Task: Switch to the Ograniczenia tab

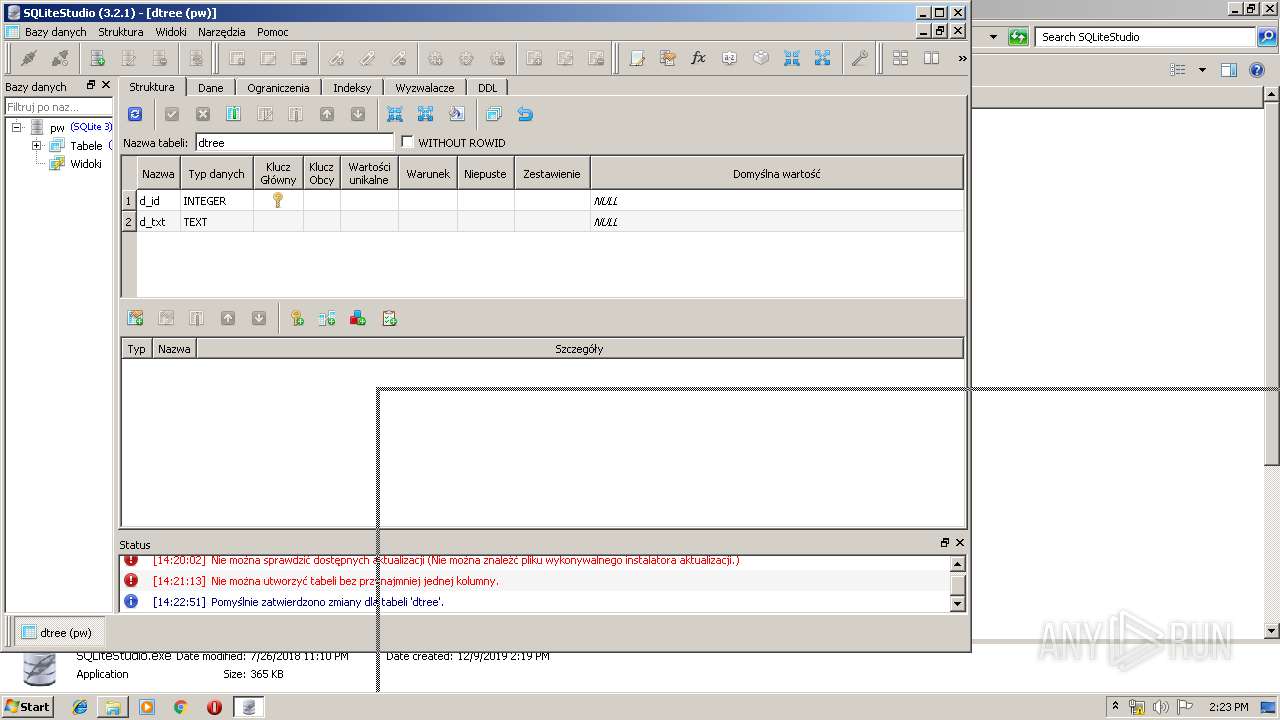Action: click(278, 88)
